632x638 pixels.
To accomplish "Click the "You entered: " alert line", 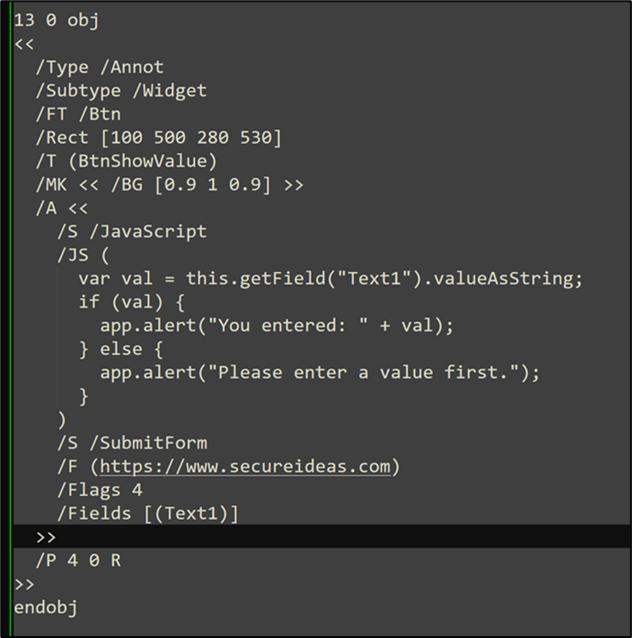I will pos(276,324).
